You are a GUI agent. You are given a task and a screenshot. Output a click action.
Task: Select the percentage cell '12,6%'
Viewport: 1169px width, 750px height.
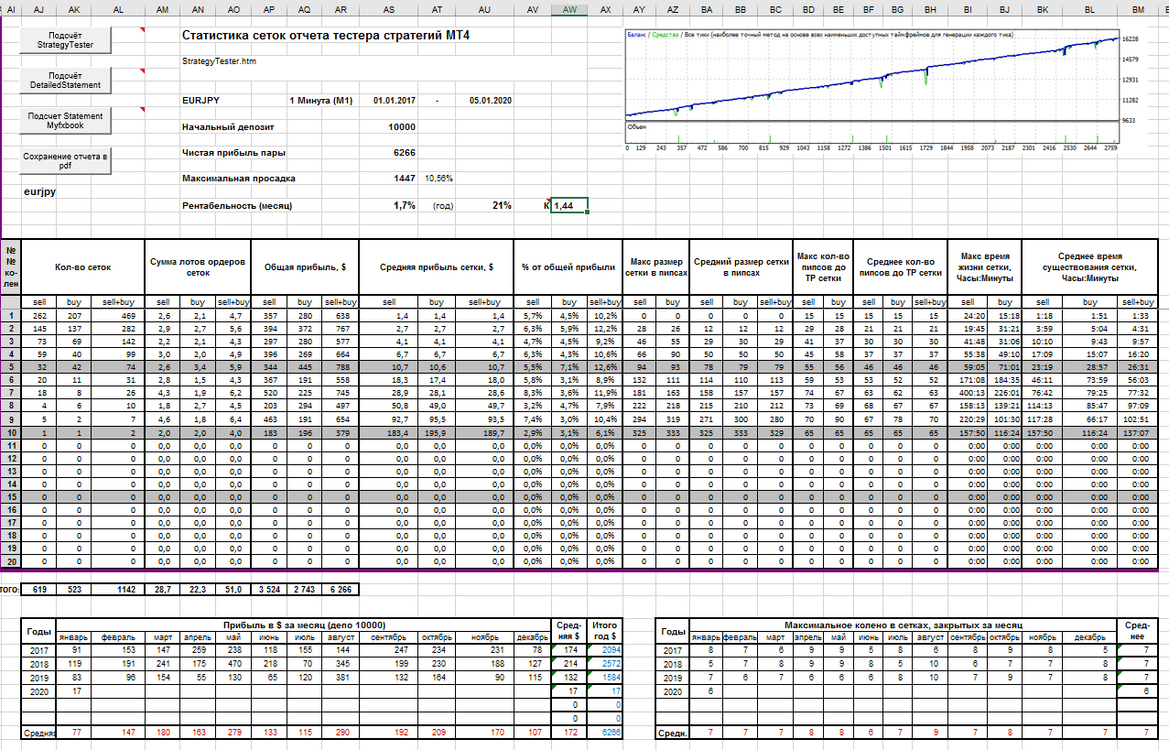pyautogui.click(x=605, y=368)
